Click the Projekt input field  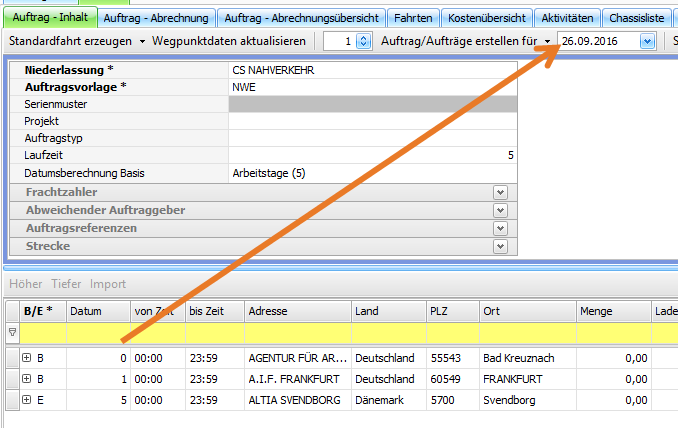[x=372, y=121]
